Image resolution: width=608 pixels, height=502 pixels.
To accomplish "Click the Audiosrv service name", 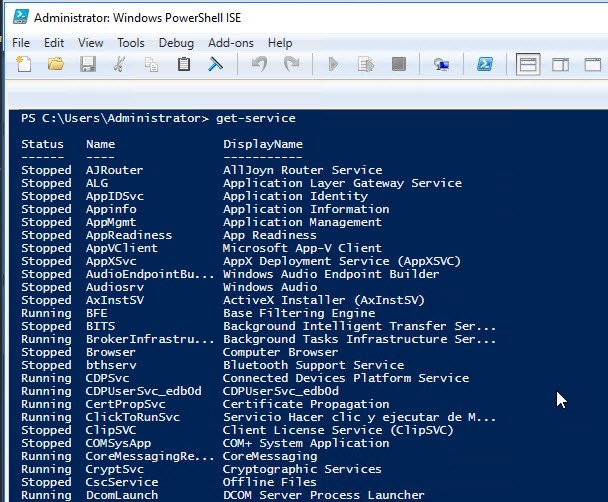I will (x=115, y=287).
